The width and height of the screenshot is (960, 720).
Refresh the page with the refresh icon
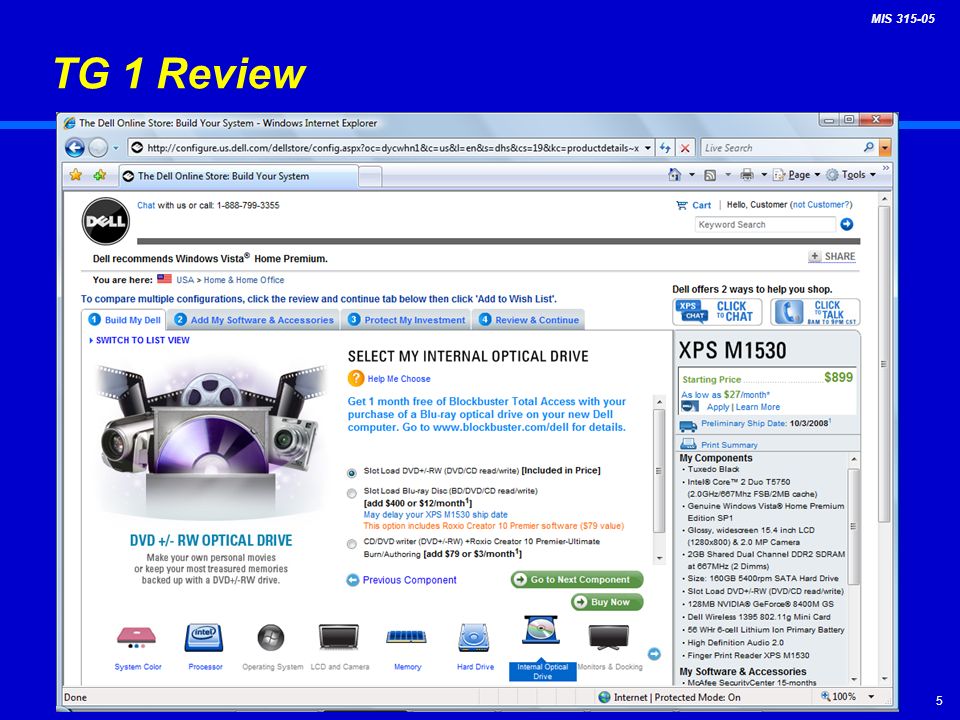coord(666,148)
